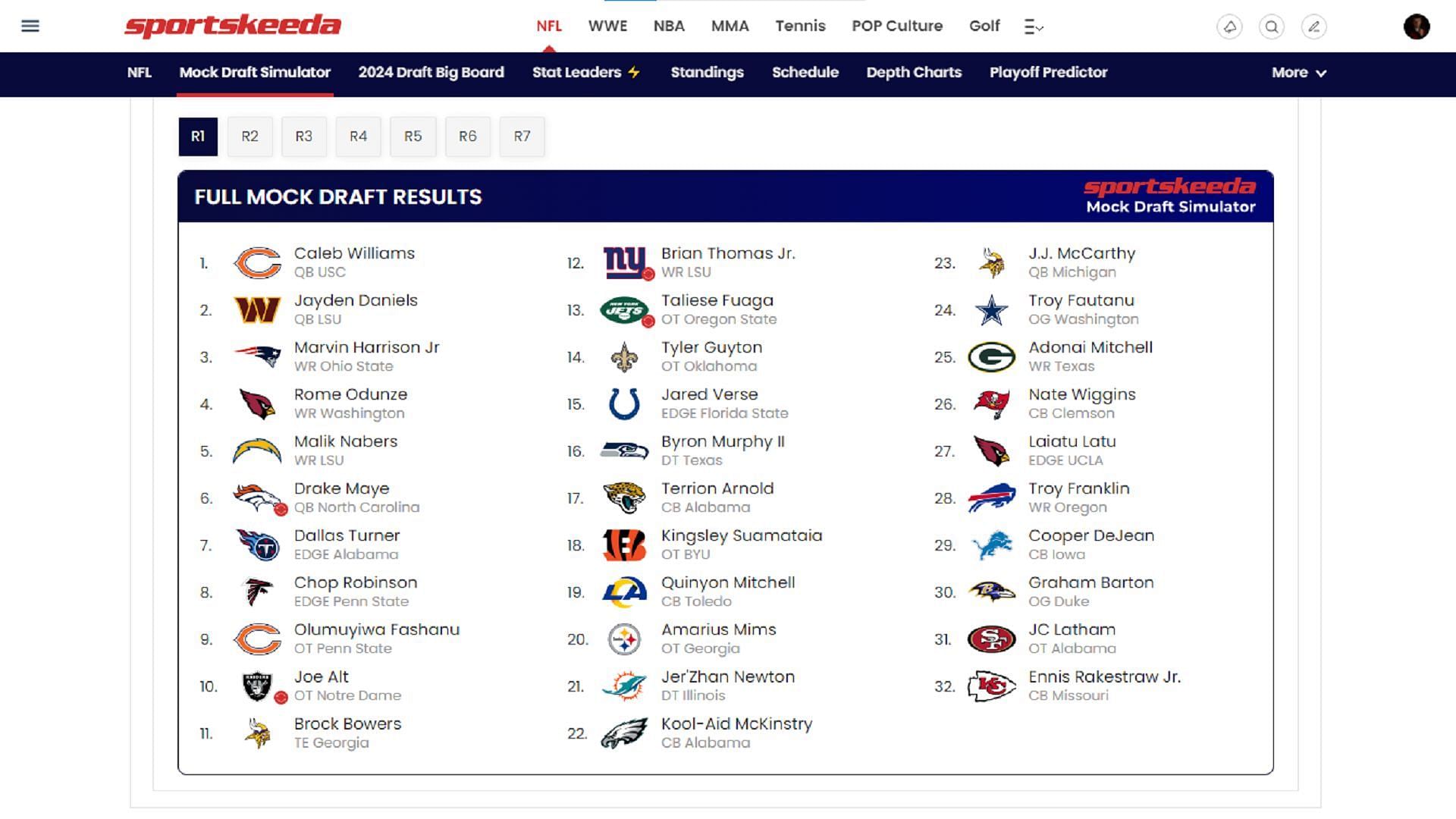The width and height of the screenshot is (1456, 819).
Task: Open the hamburger menu icon
Action: [30, 27]
